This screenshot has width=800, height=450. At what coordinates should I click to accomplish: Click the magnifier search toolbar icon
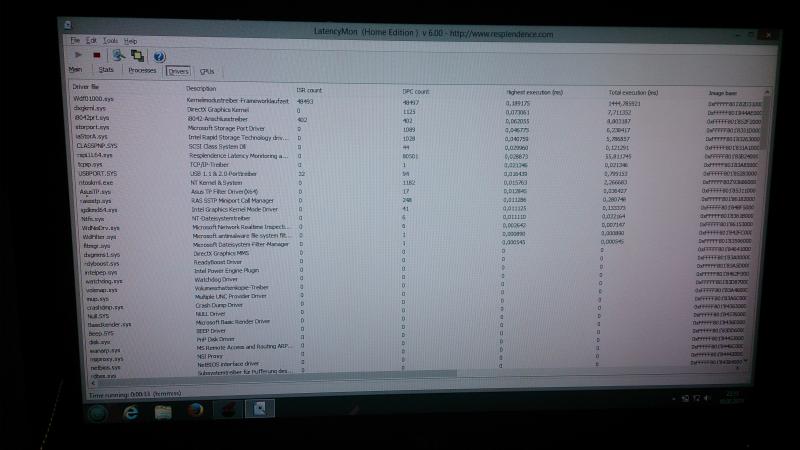tap(118, 55)
